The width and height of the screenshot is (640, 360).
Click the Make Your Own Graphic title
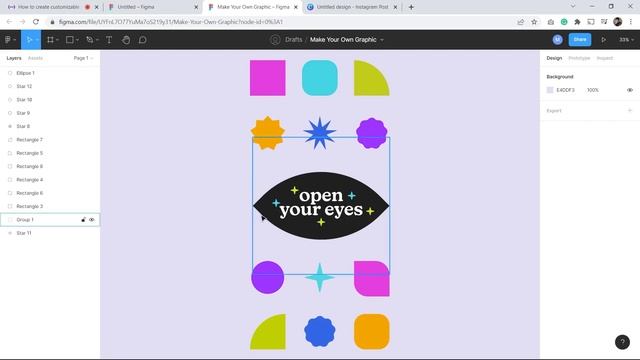tap(343, 40)
